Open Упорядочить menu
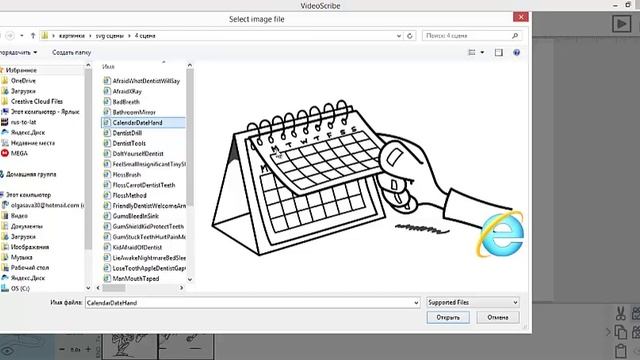The width and height of the screenshot is (640, 360). 18,53
